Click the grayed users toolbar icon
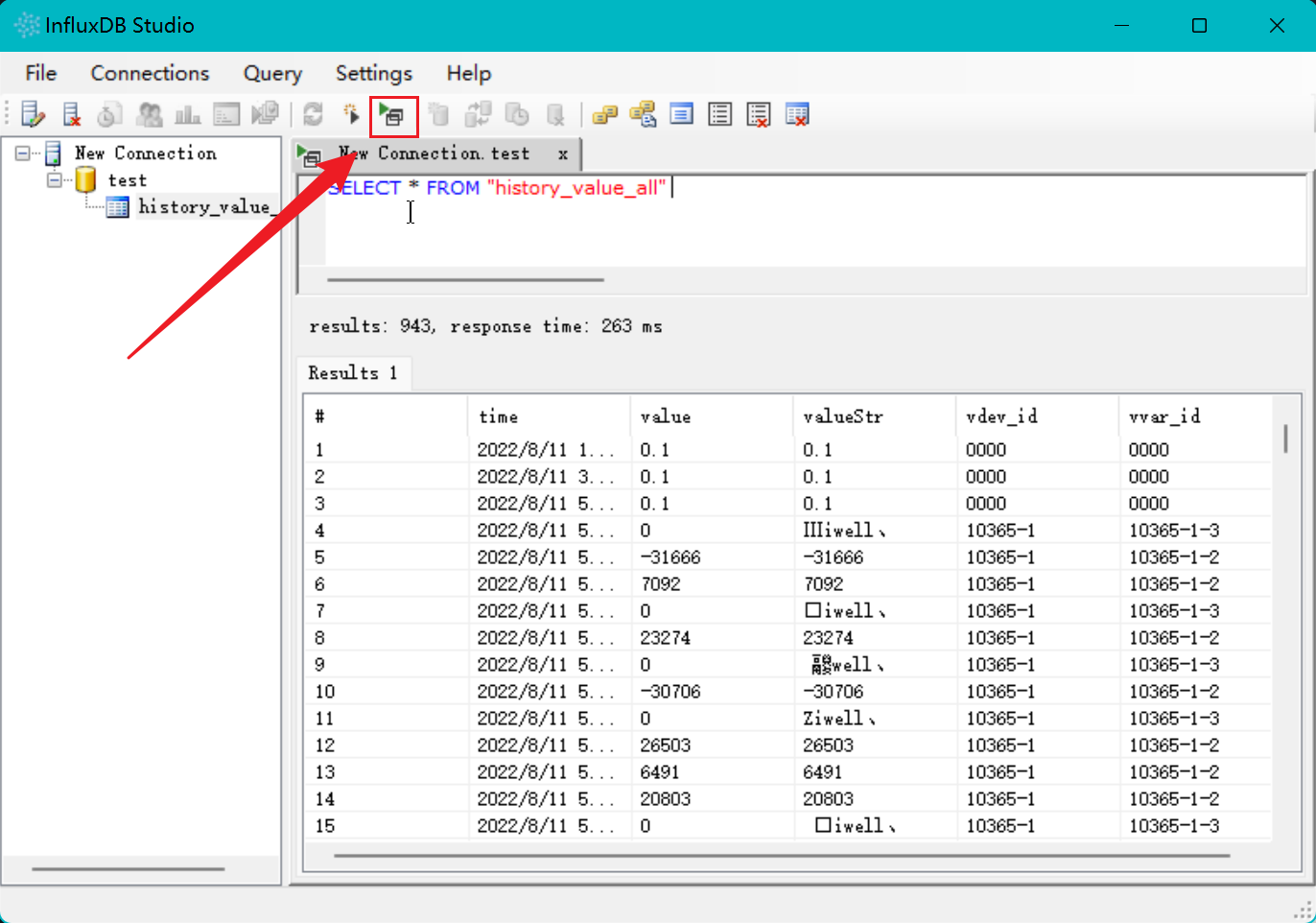 click(x=149, y=114)
